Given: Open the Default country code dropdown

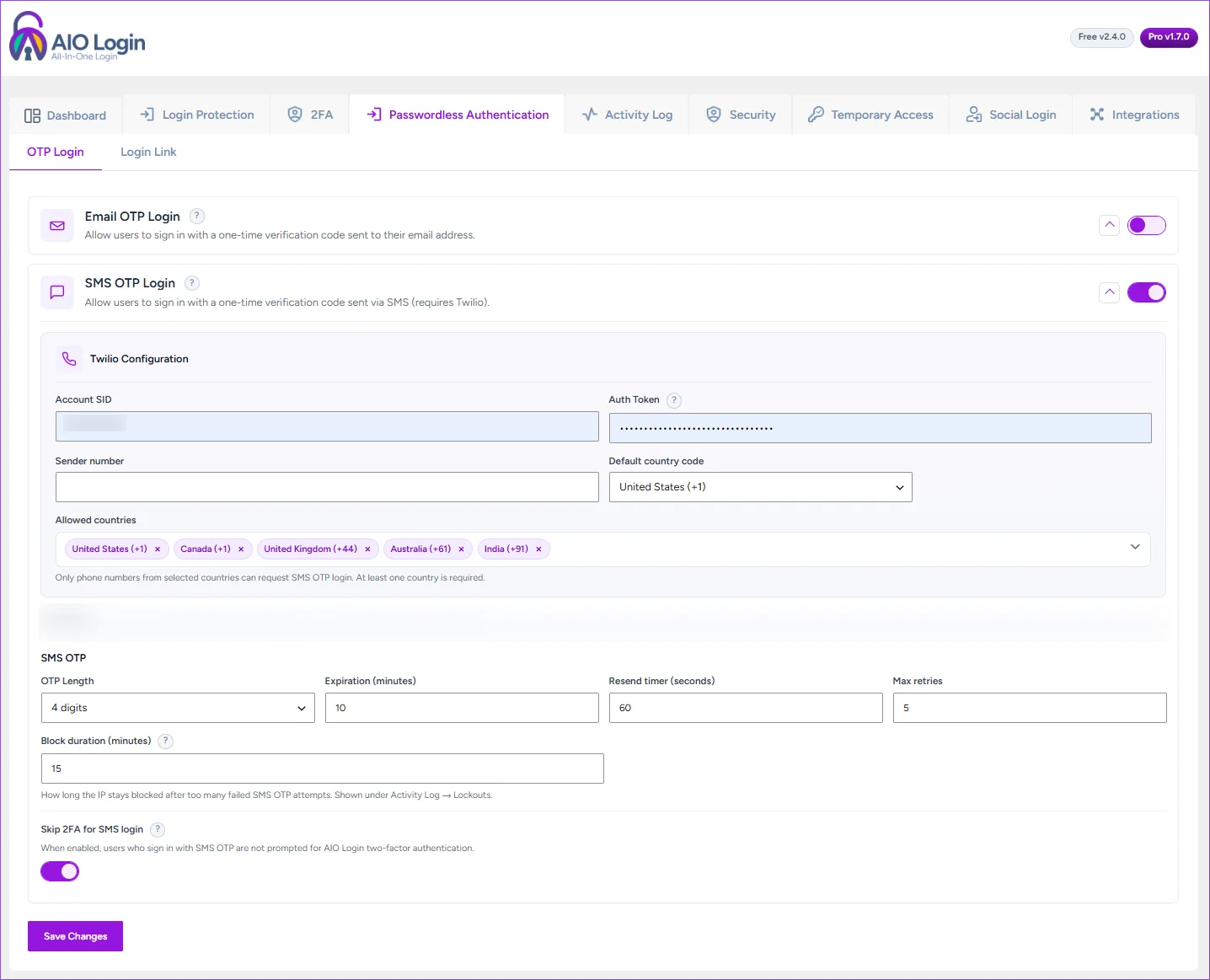Looking at the screenshot, I should 761,487.
